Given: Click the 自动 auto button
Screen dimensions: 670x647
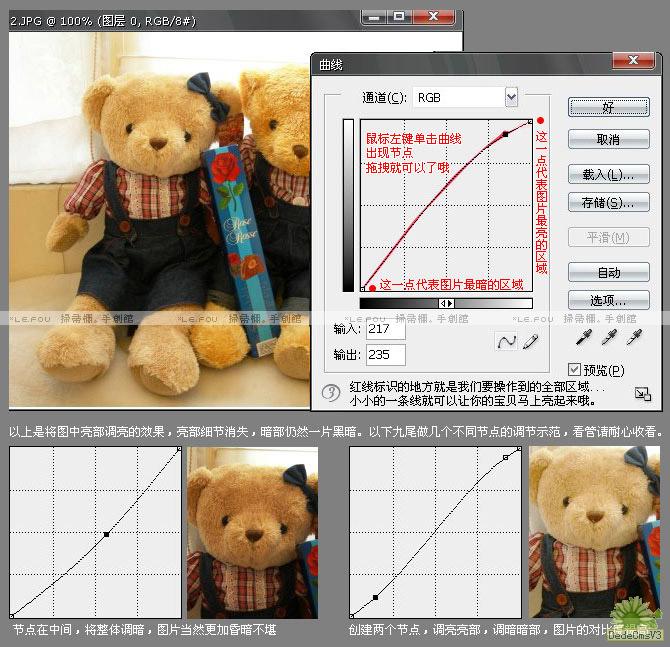Looking at the screenshot, I should click(x=608, y=273).
